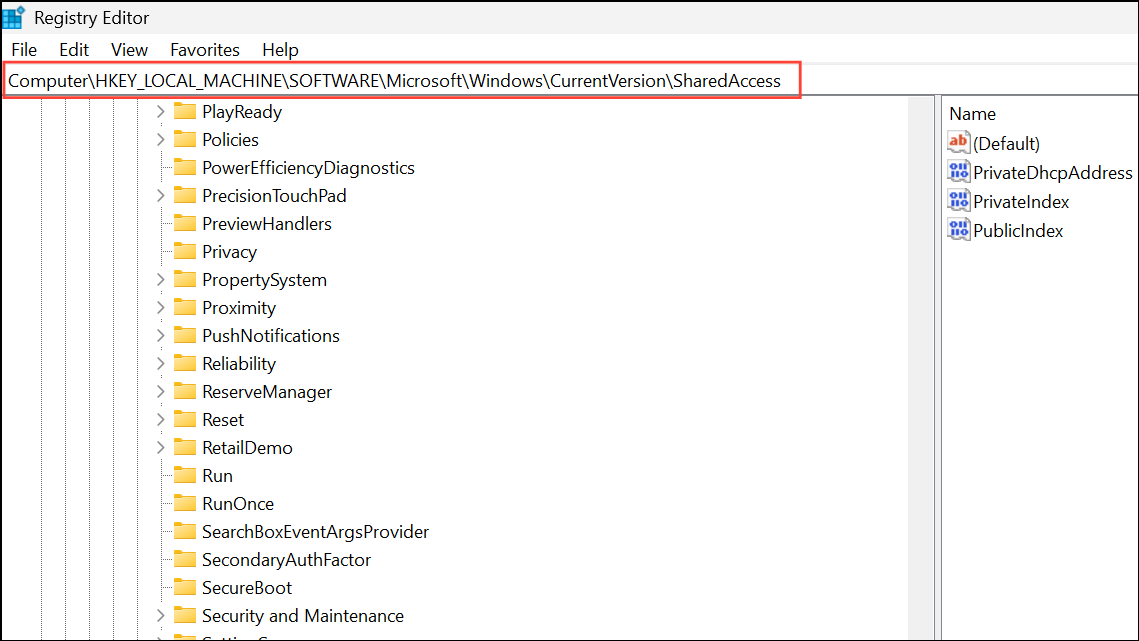
Task: Open the Favorites menu
Action: pyautogui.click(x=205, y=49)
